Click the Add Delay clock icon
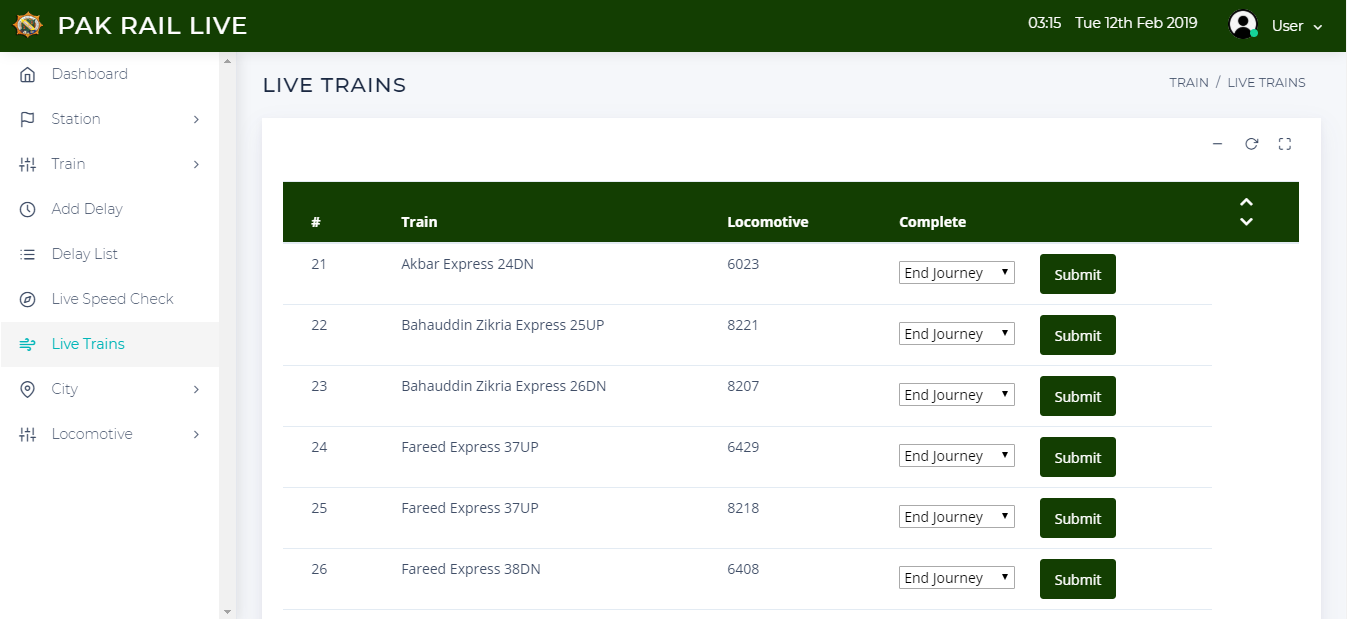The height and width of the screenshot is (619, 1347). (x=28, y=209)
